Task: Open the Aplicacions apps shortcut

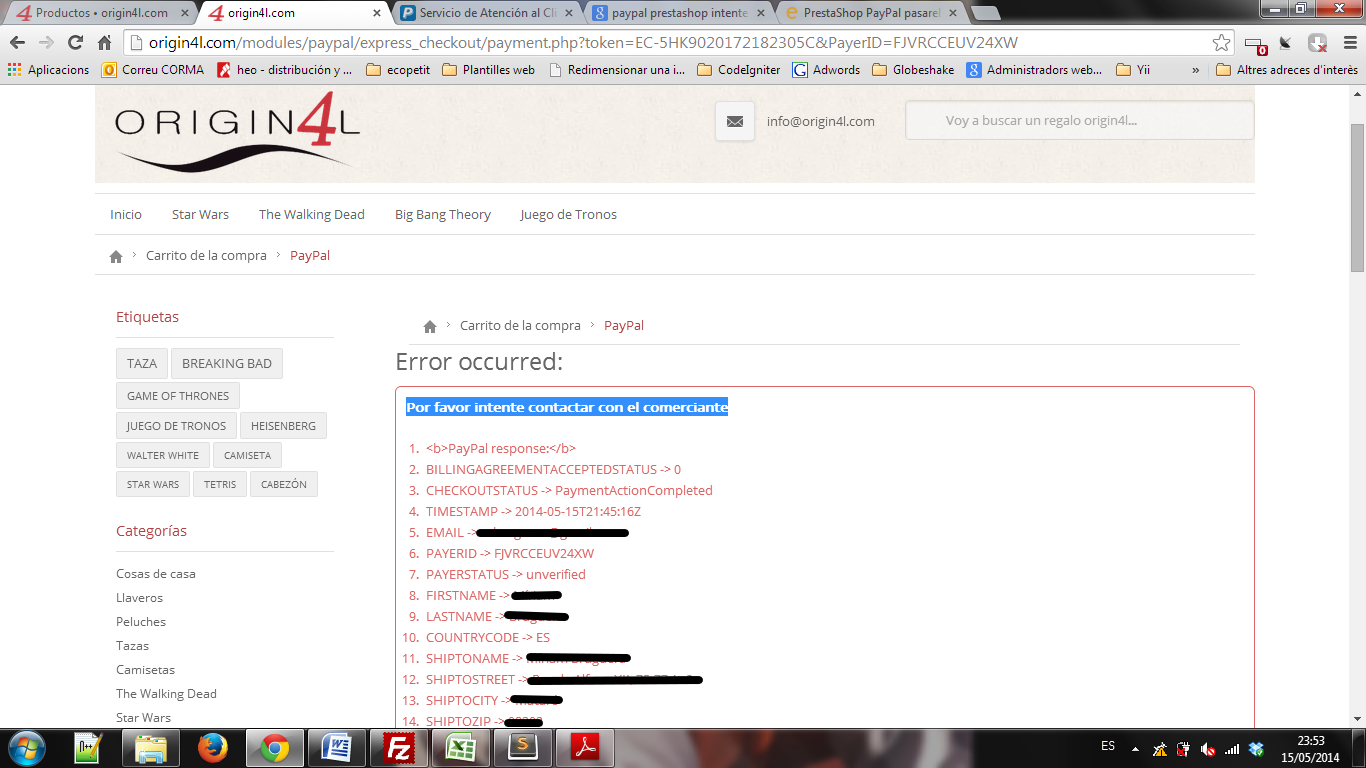Action: point(48,70)
